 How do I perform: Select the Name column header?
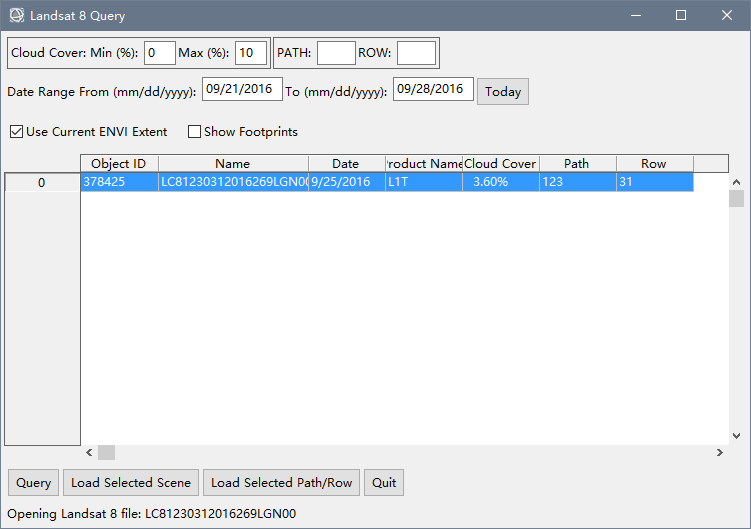pos(233,163)
